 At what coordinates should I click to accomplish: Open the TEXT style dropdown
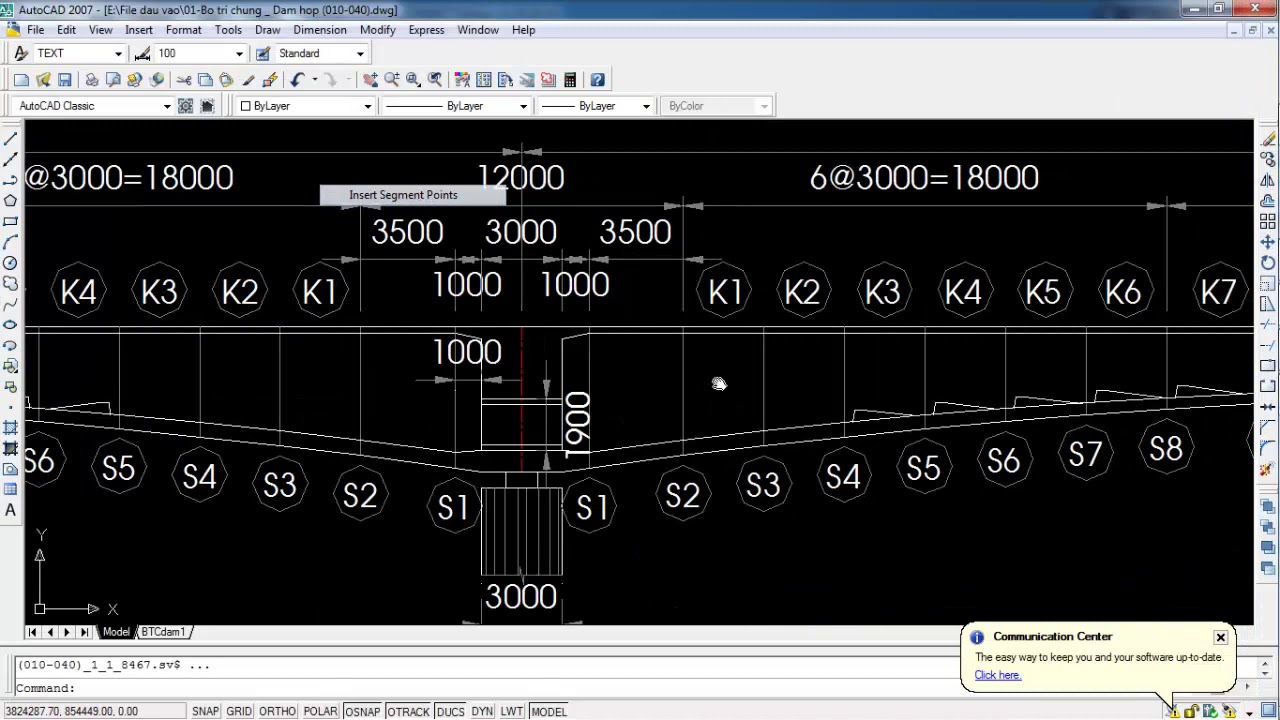tap(118, 54)
